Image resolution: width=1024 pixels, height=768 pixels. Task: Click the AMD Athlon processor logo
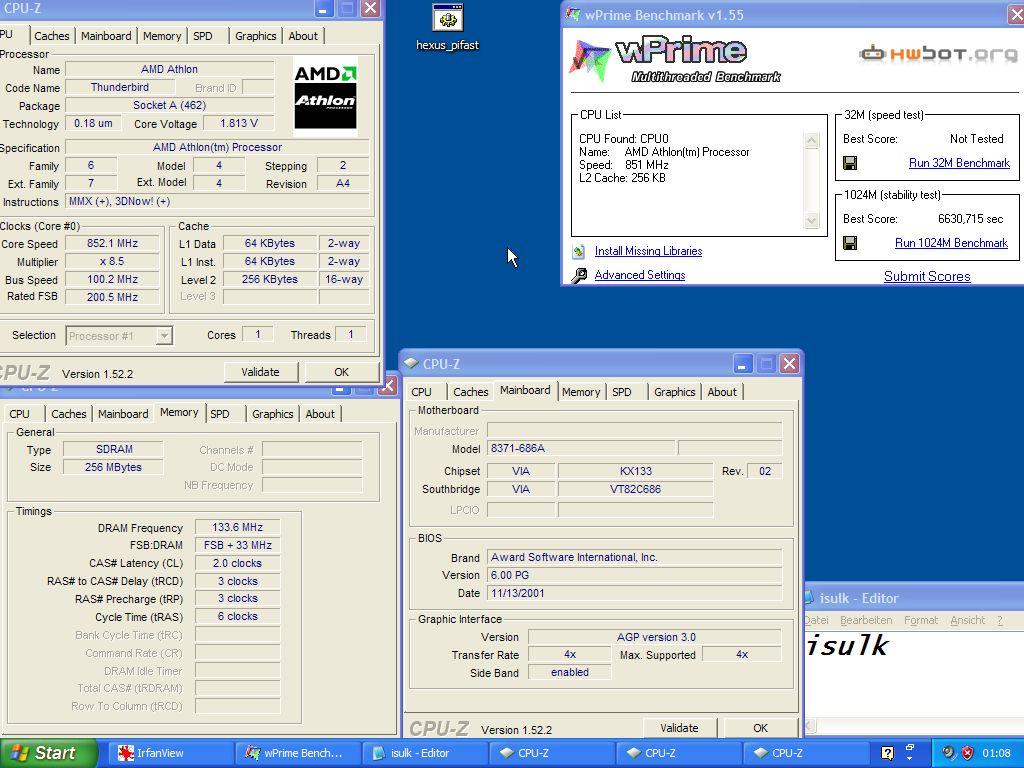[x=325, y=96]
